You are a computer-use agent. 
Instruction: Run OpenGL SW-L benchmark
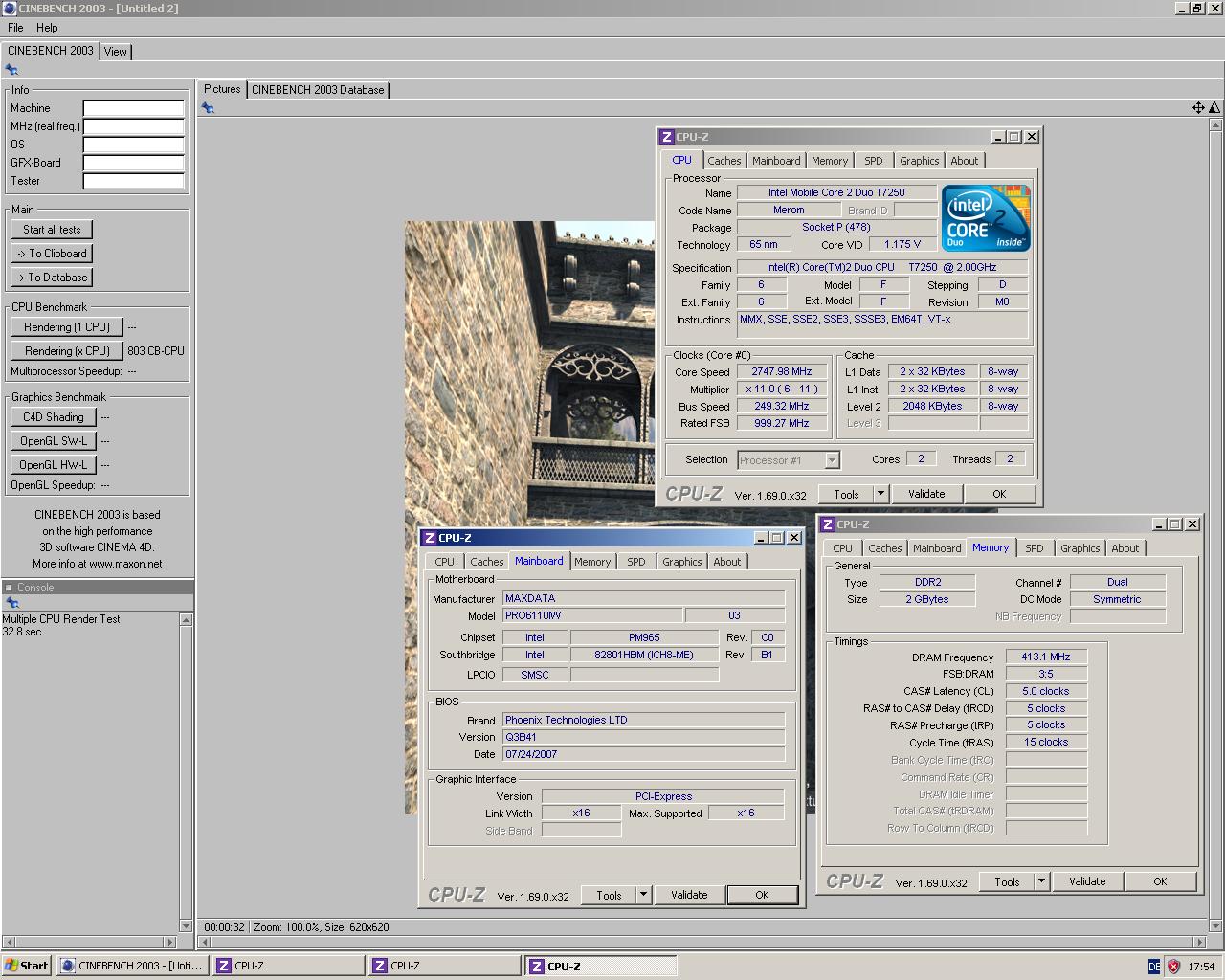54,441
